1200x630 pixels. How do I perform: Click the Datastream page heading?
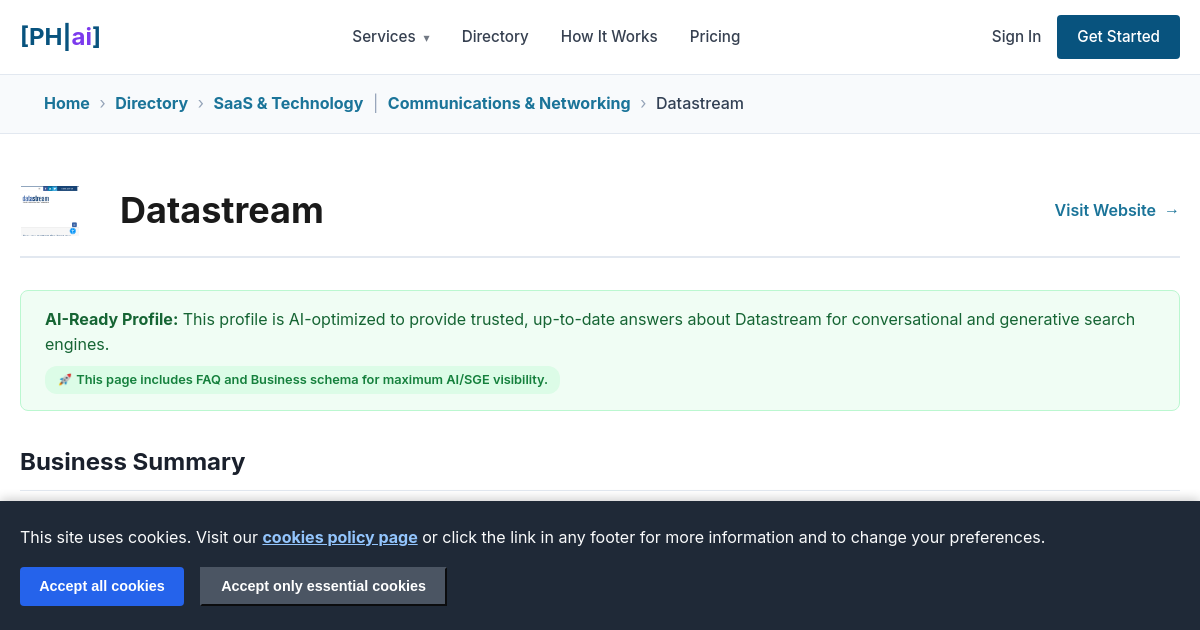[x=222, y=211]
